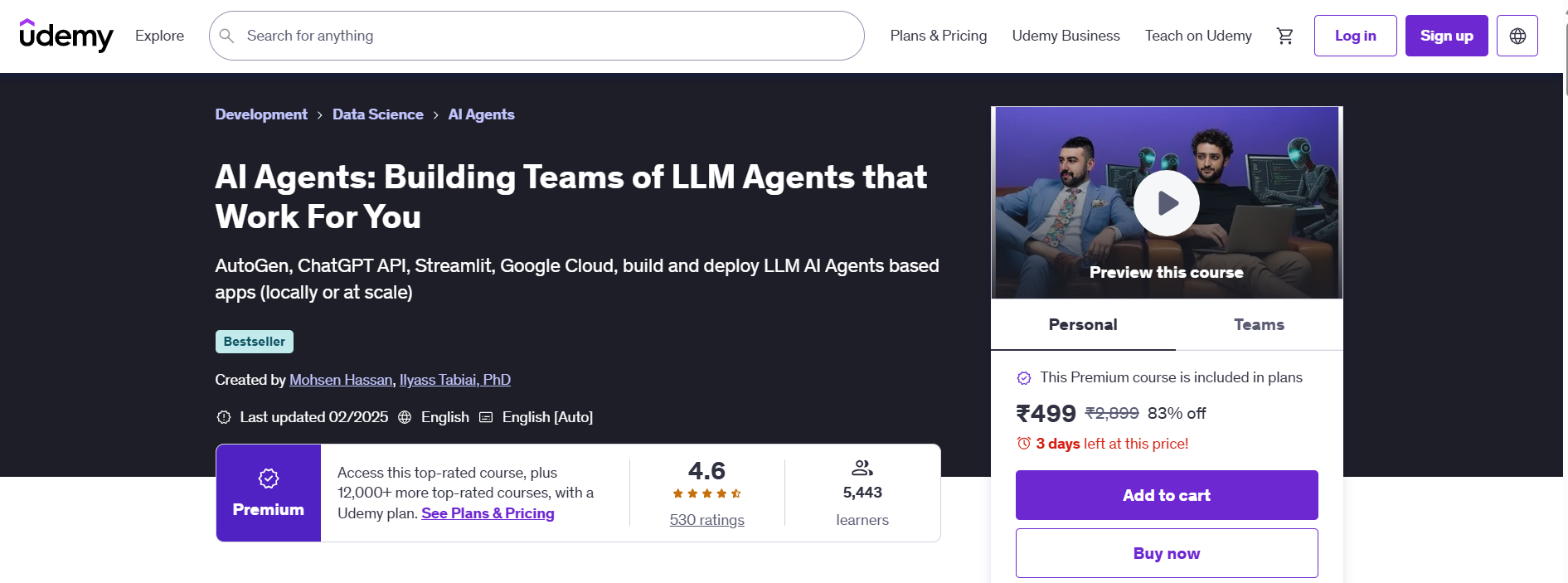The width and height of the screenshot is (1568, 583).
Task: Click the Udemy logo
Action: [x=66, y=36]
